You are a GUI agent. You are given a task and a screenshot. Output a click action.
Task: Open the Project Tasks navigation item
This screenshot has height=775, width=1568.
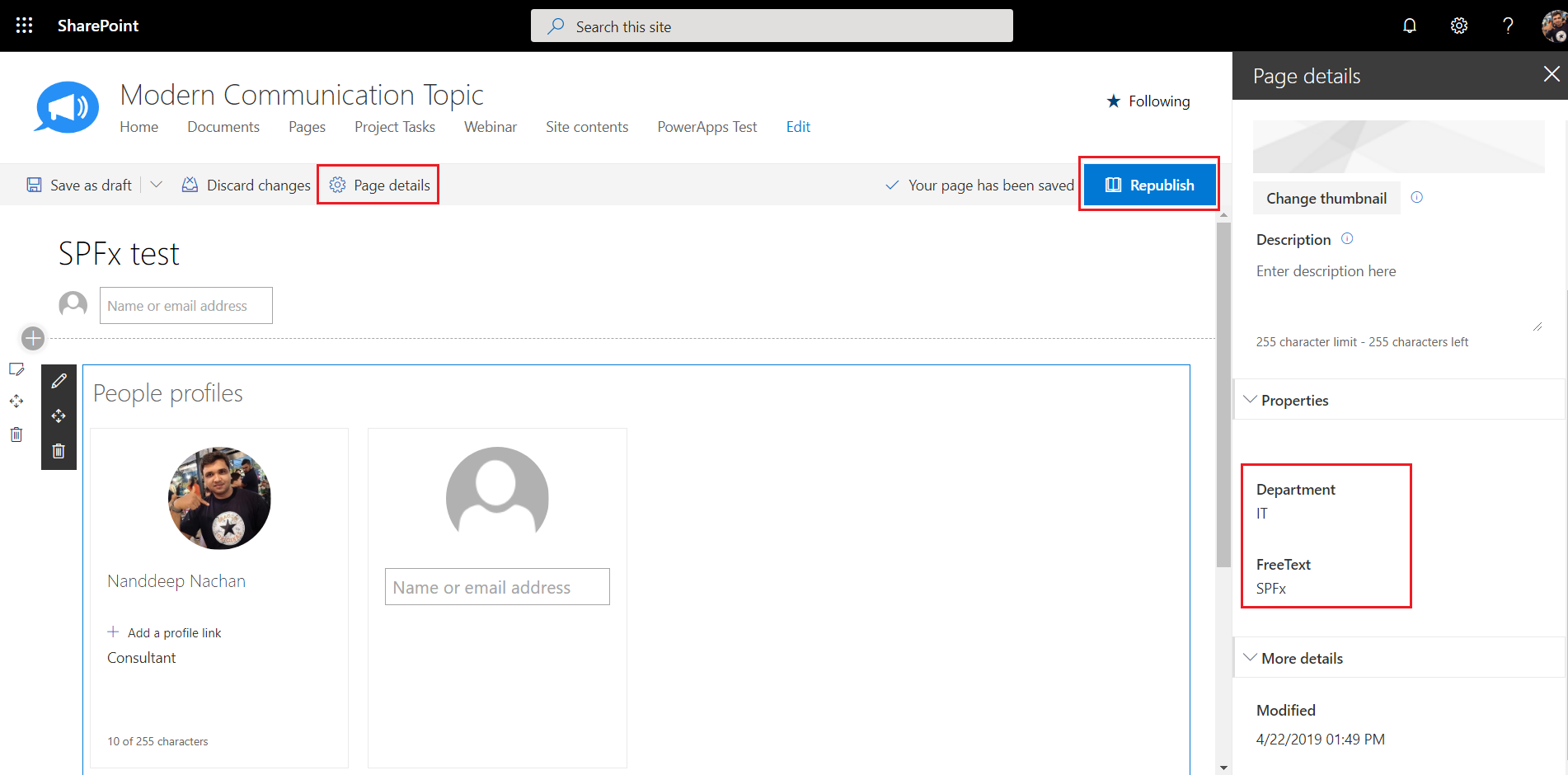click(395, 127)
